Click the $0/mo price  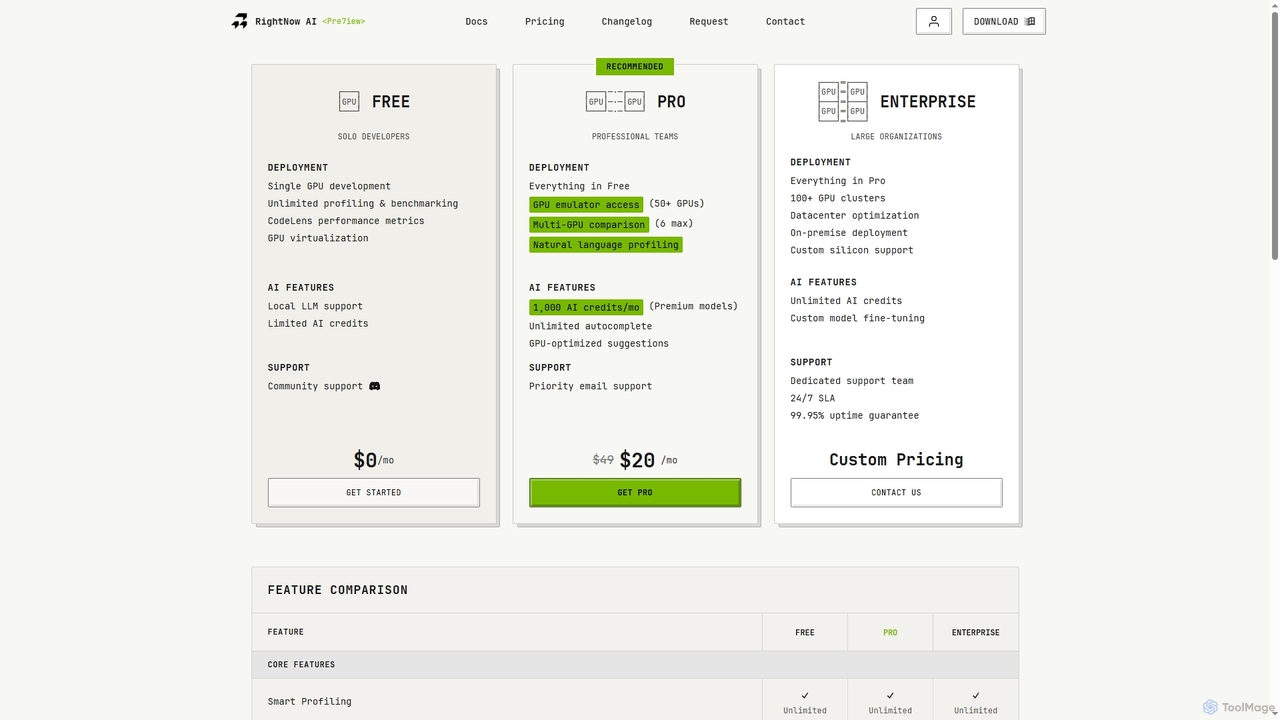pos(374,460)
